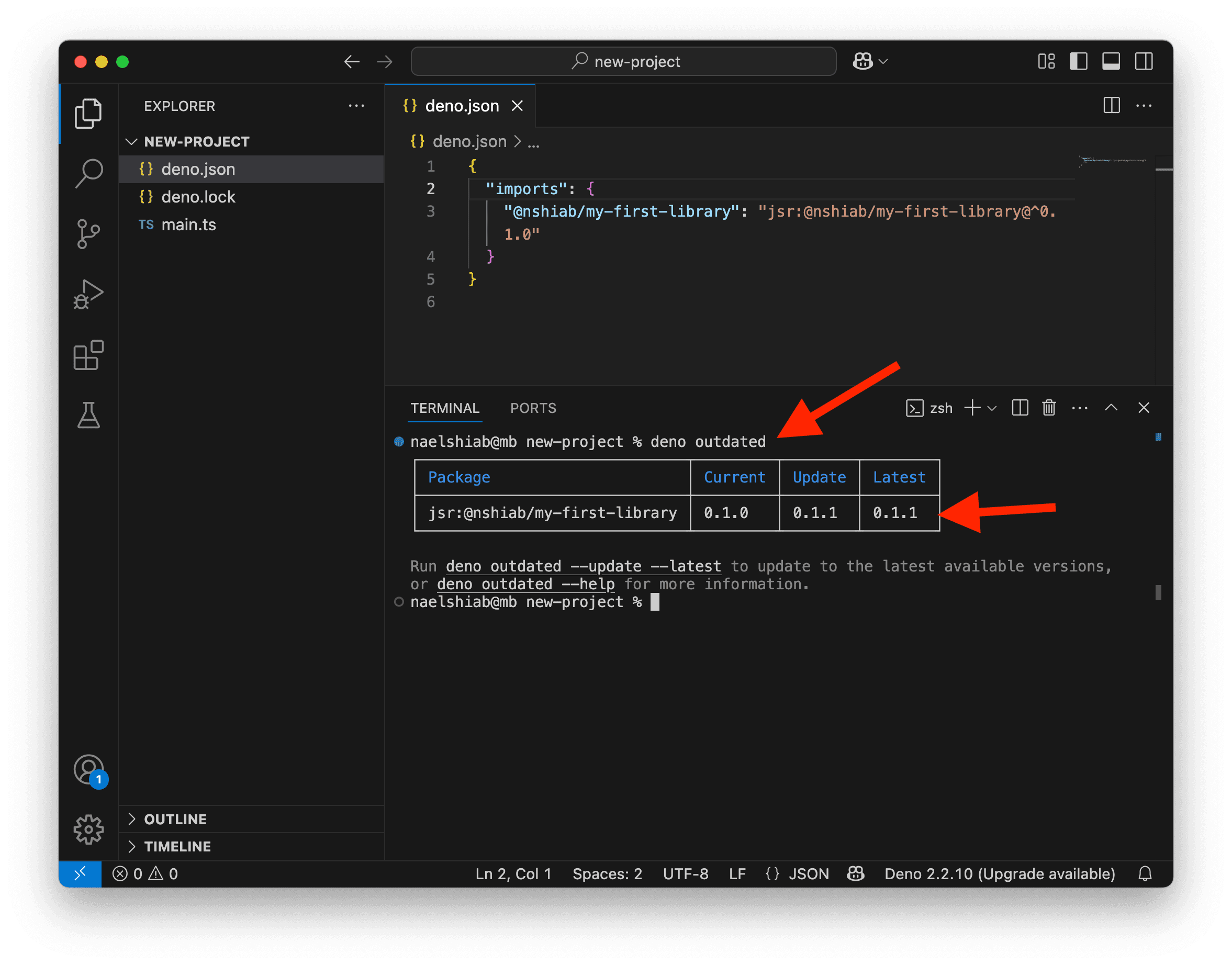Open notifications bell
The height and width of the screenshot is (965, 1232).
1145,873
